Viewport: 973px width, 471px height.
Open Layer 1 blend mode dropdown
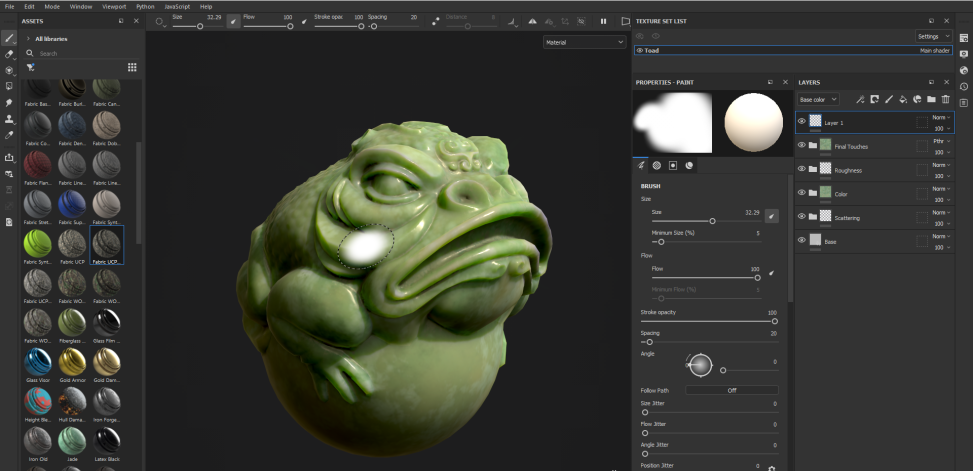(x=941, y=117)
